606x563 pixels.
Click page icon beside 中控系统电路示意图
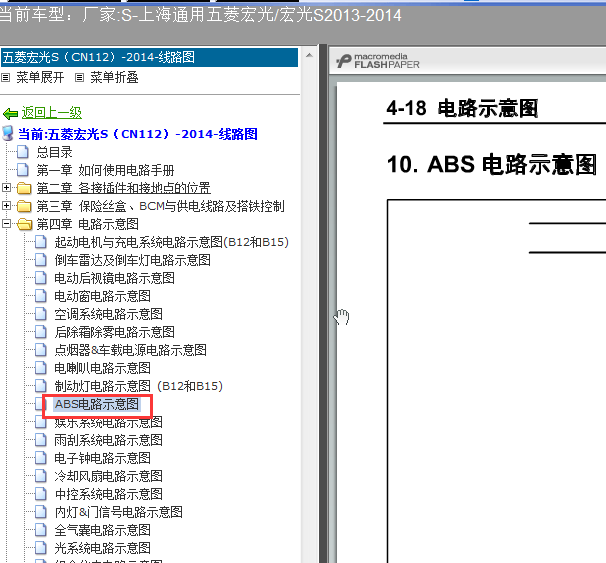click(x=41, y=494)
